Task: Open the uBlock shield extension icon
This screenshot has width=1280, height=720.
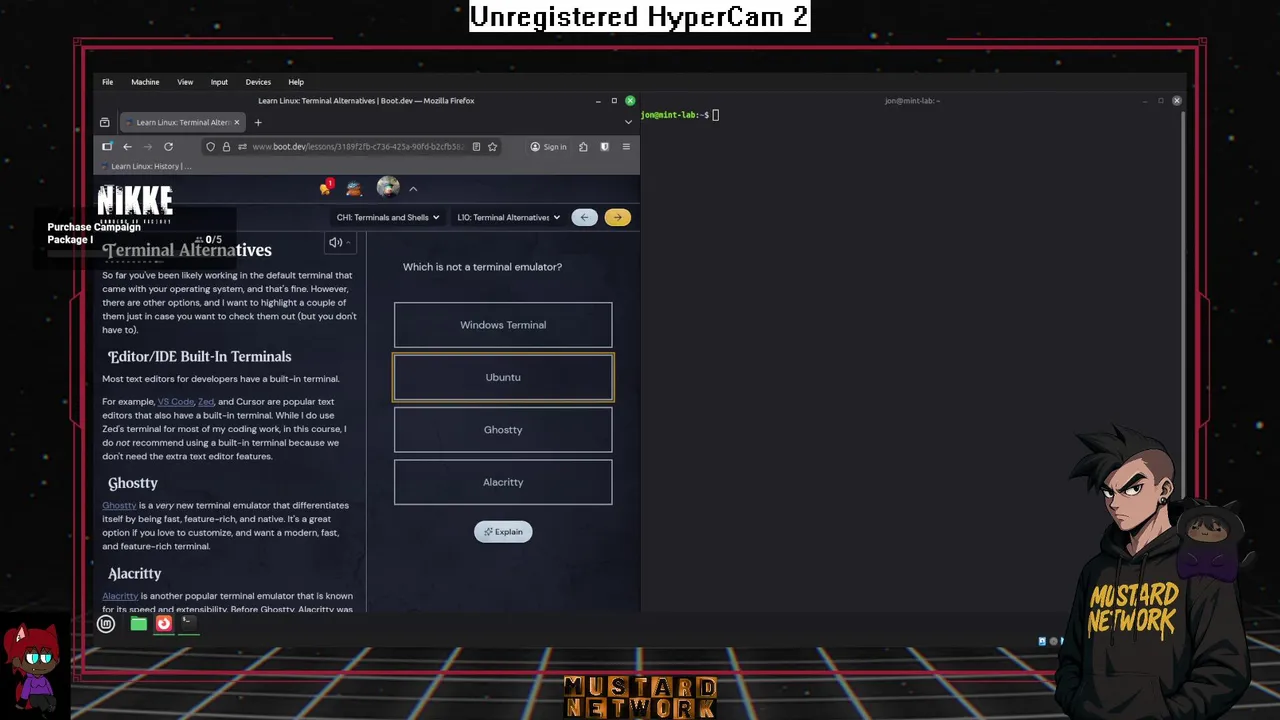Action: click(604, 147)
